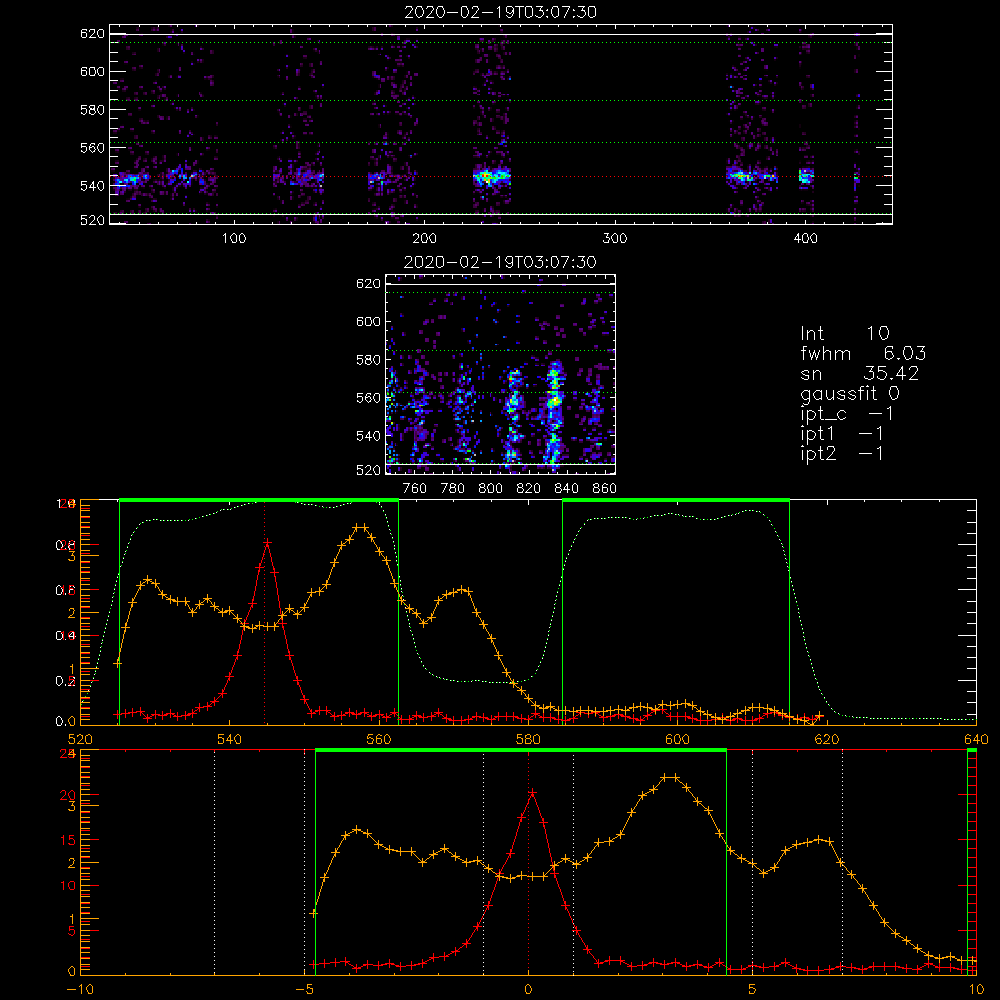1000x1000 pixels.
Task: Click the timestamp title above the wide top image
Action: pyautogui.click(x=501, y=12)
